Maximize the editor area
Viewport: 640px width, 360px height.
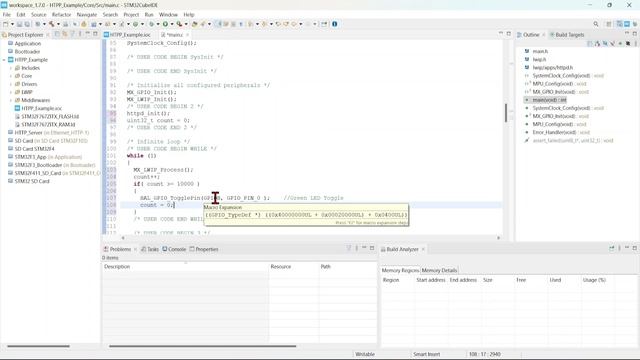[509, 34]
